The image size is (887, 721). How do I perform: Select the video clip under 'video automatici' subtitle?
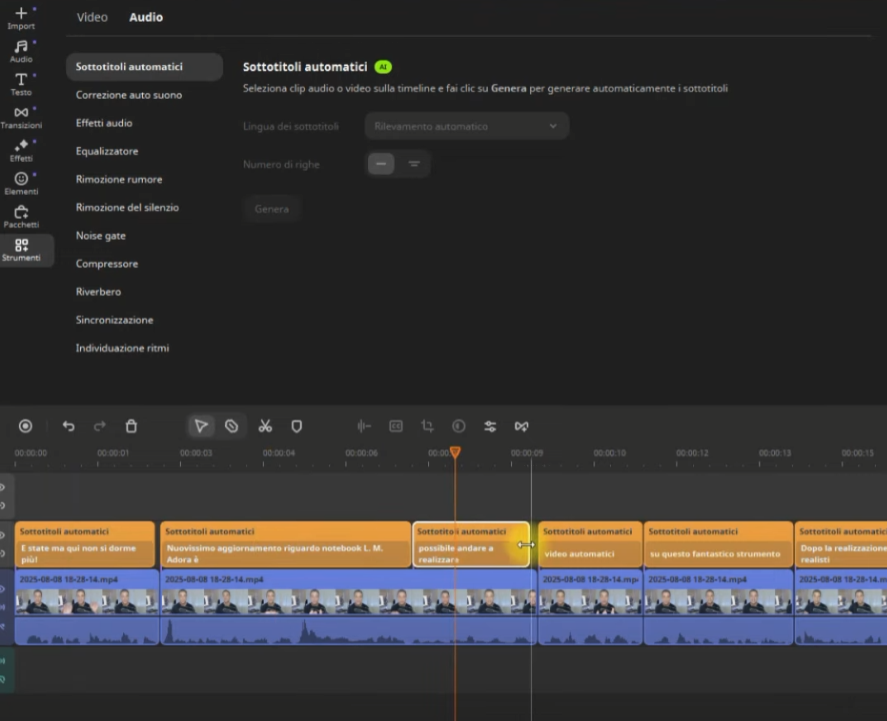[590, 607]
